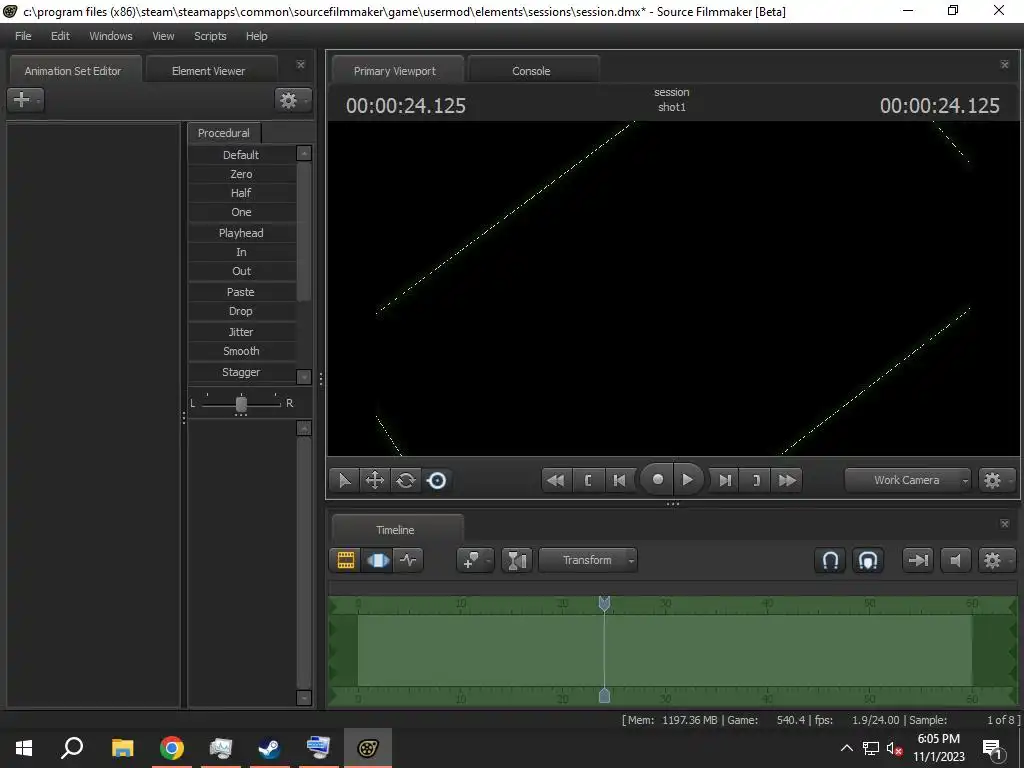The width and height of the screenshot is (1024, 768).
Task: Select the screen manipulator circle tool
Action: coord(436,481)
